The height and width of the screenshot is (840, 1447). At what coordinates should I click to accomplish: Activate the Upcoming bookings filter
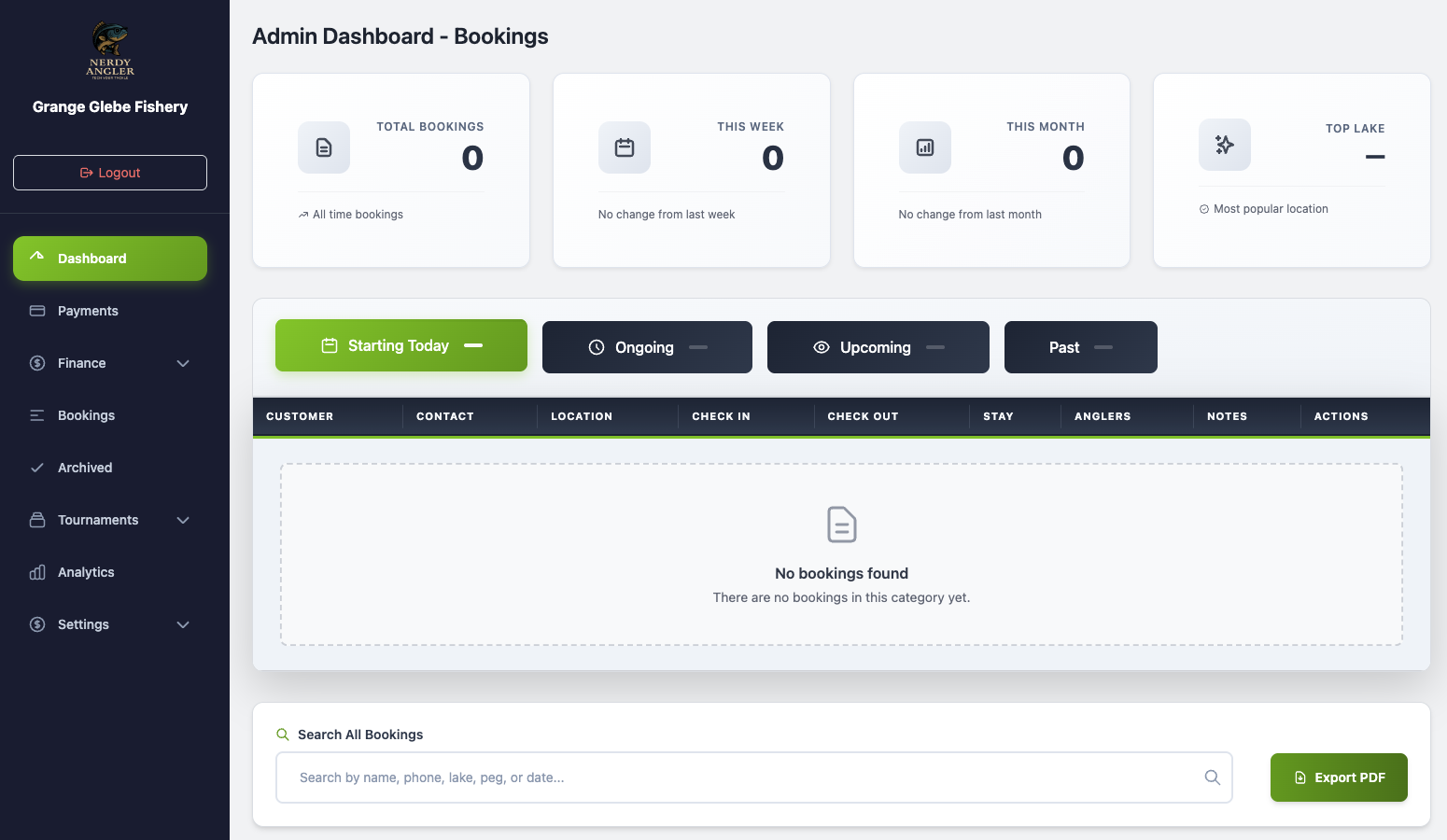click(877, 346)
